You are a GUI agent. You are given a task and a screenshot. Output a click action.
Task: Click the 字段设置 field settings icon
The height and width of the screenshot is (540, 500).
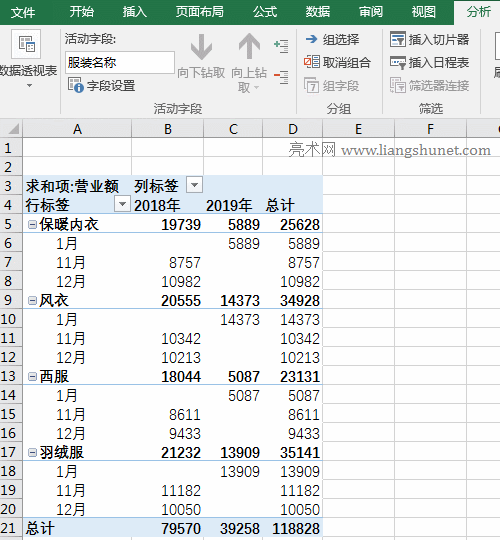(x=75, y=85)
